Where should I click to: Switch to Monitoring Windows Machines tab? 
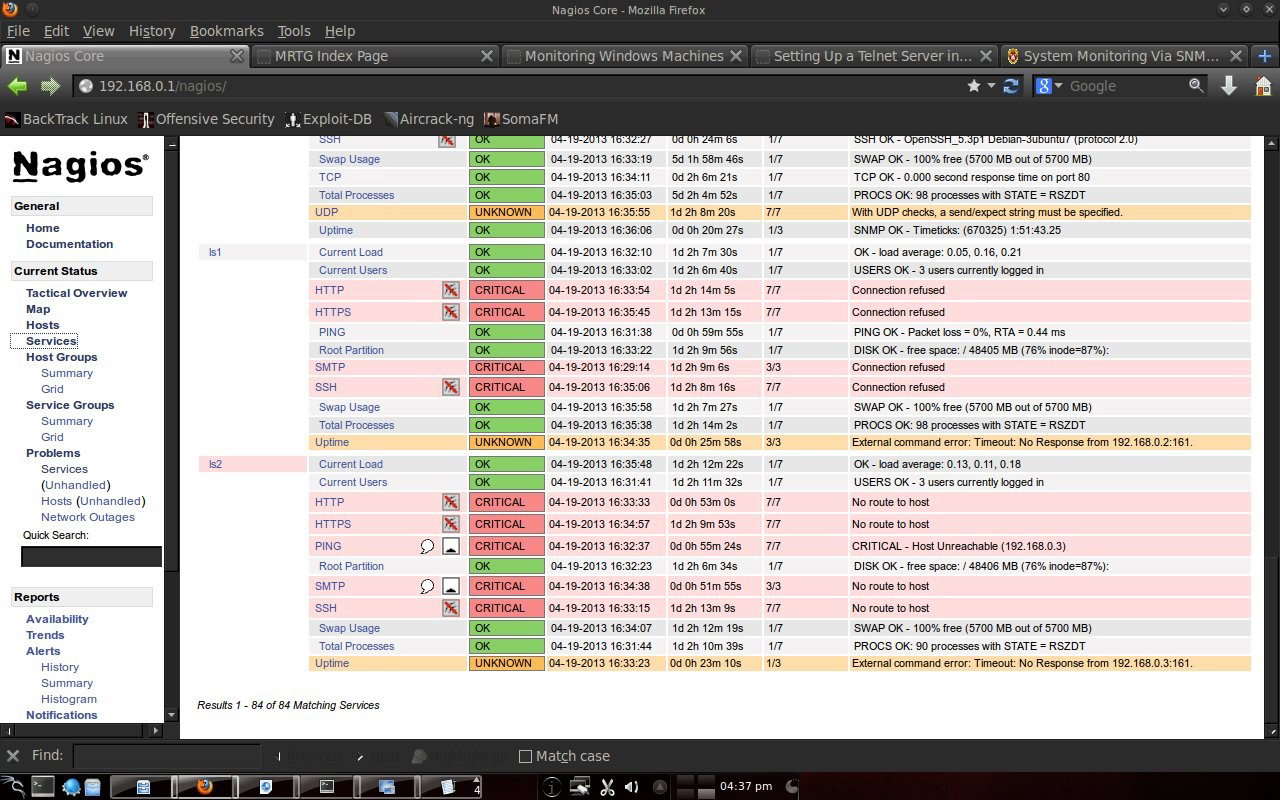(x=623, y=56)
